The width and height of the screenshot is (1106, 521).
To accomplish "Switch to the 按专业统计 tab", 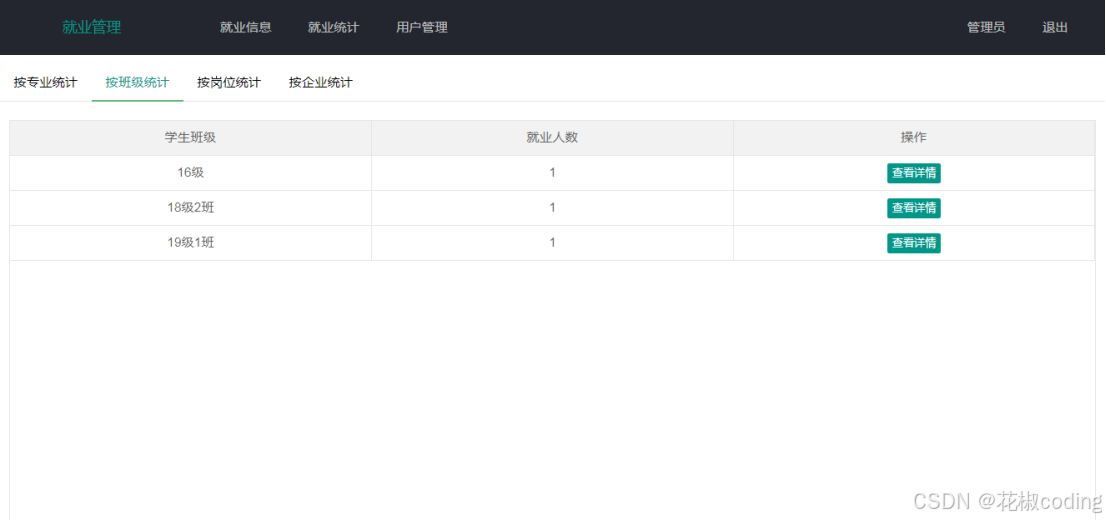I will [46, 82].
